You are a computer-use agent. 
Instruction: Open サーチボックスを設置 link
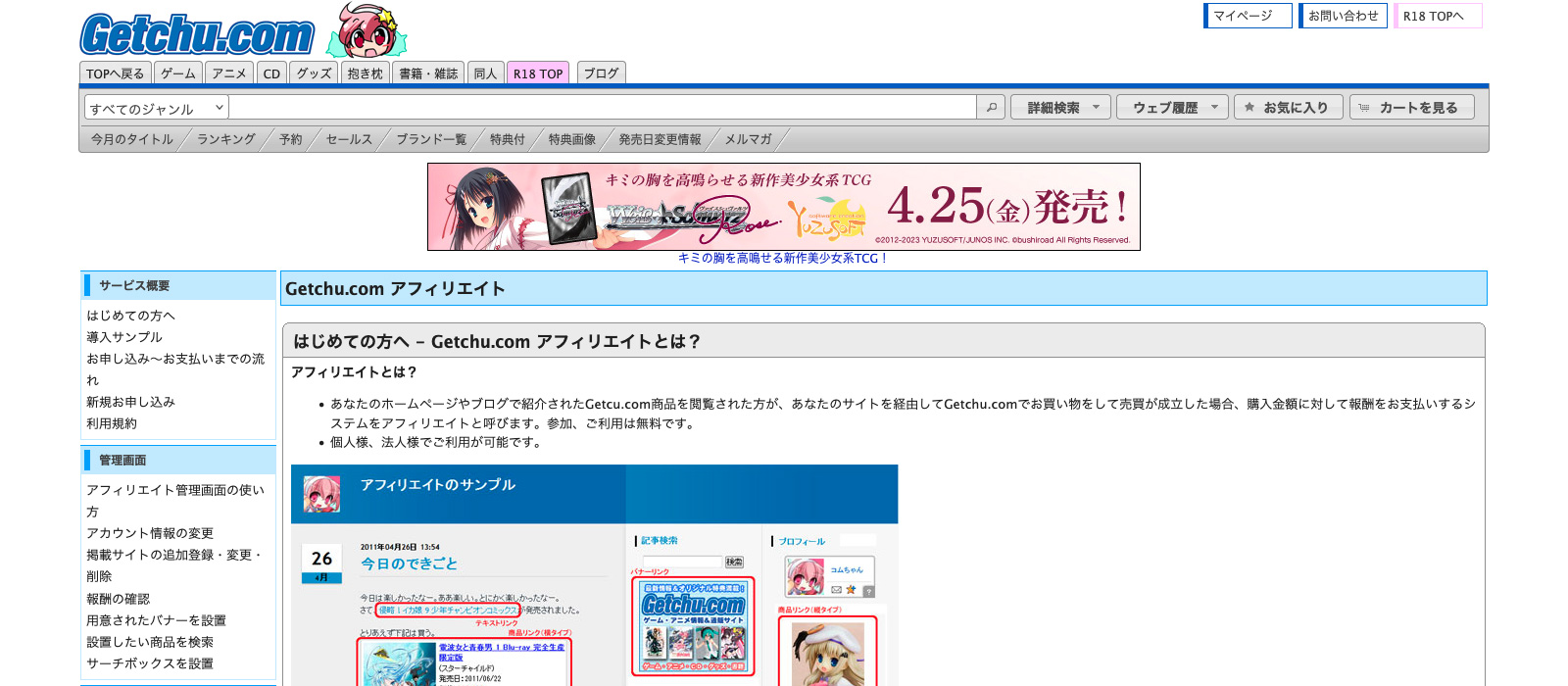pyautogui.click(x=150, y=663)
